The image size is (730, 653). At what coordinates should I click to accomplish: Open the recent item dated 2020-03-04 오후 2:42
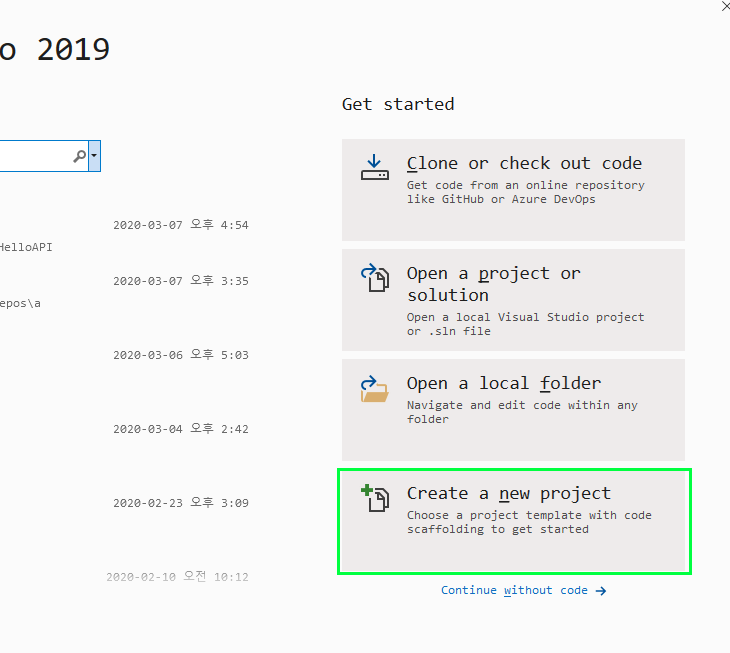tap(181, 429)
